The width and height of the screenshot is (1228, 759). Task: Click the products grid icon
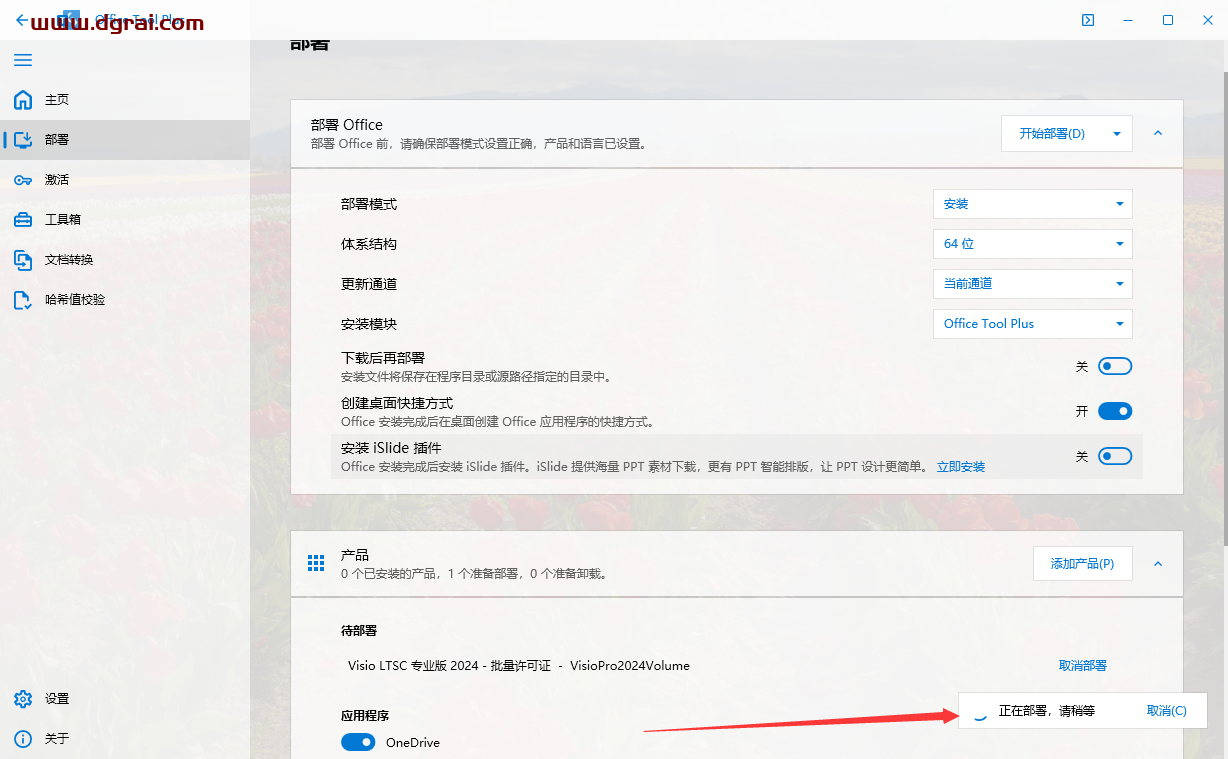(316, 563)
